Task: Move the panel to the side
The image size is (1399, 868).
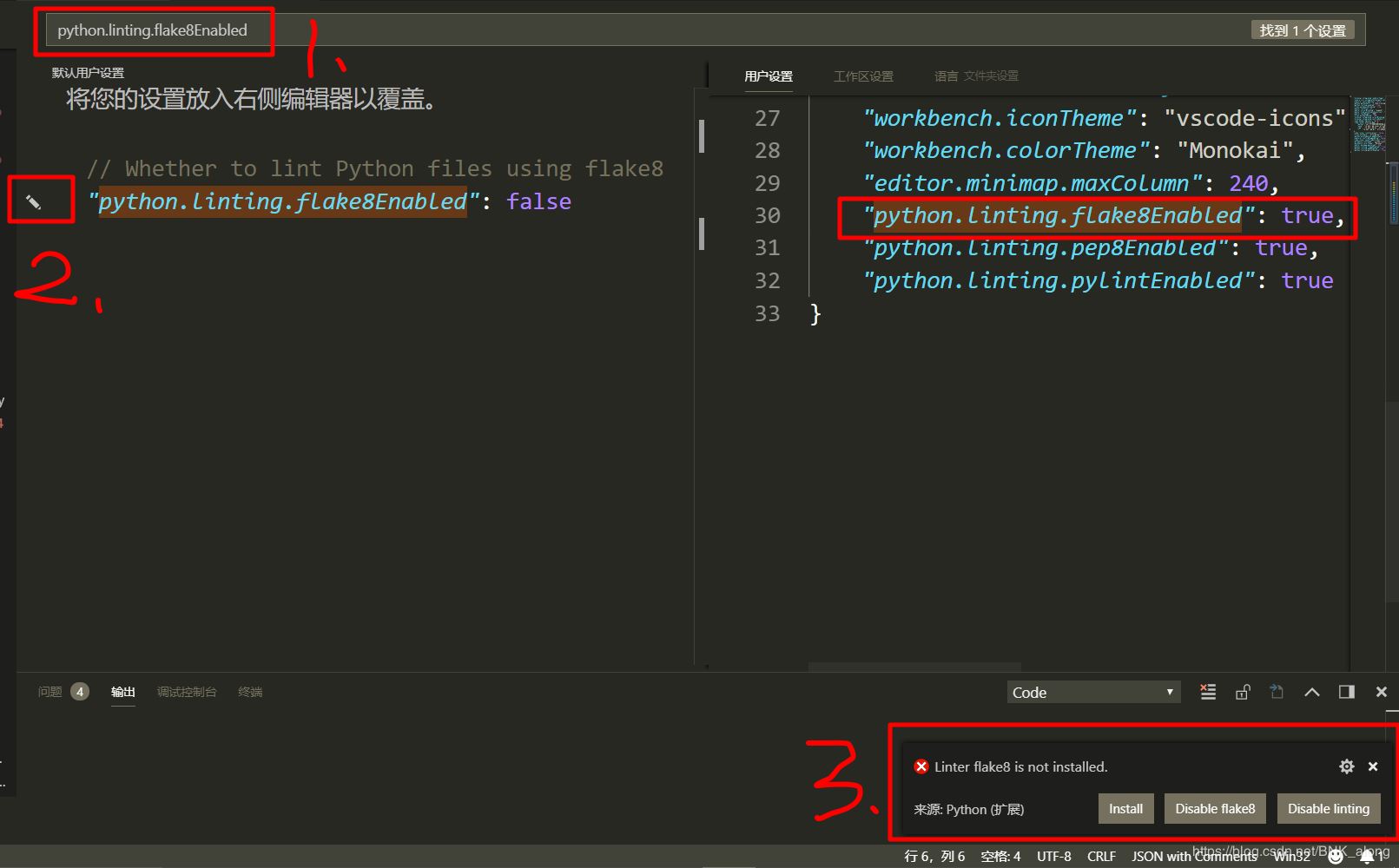Action: pyautogui.click(x=1347, y=692)
